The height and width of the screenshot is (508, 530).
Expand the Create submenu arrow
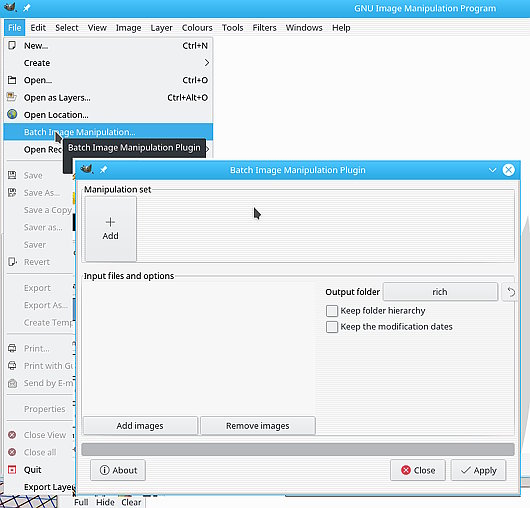(x=207, y=63)
